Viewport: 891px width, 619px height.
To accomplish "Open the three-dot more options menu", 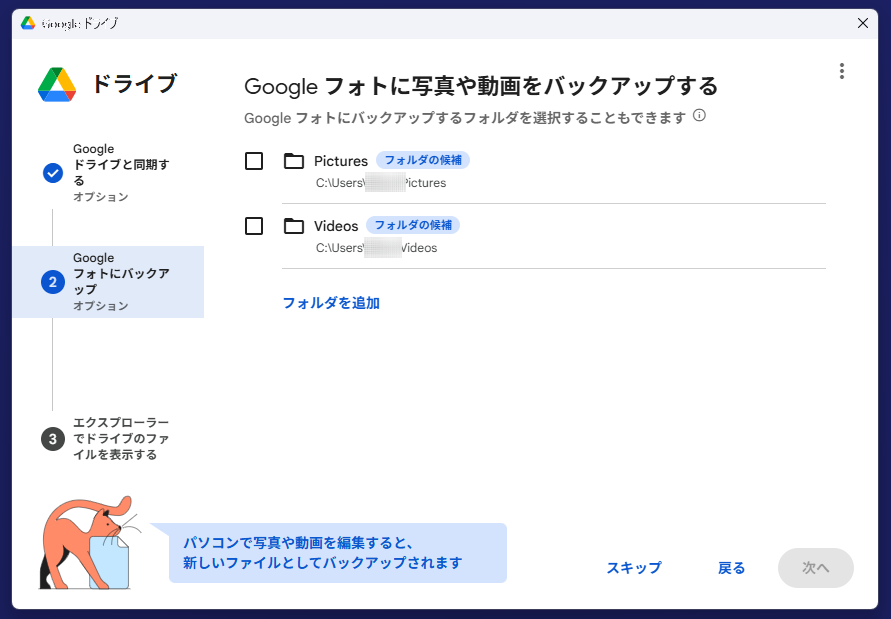I will [842, 71].
